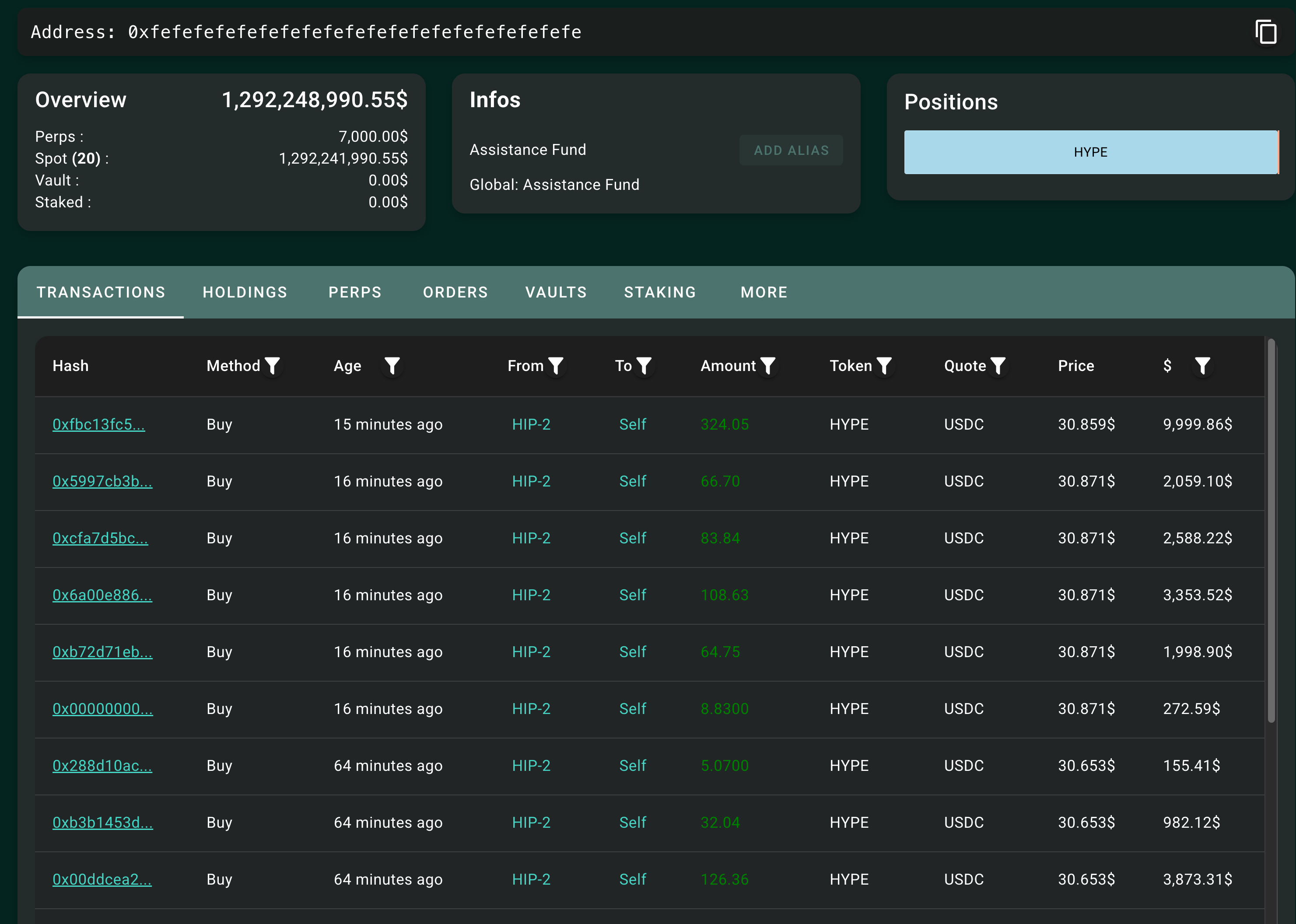Click the Age column filter icon
This screenshot has width=1296, height=924.
[x=392, y=366]
